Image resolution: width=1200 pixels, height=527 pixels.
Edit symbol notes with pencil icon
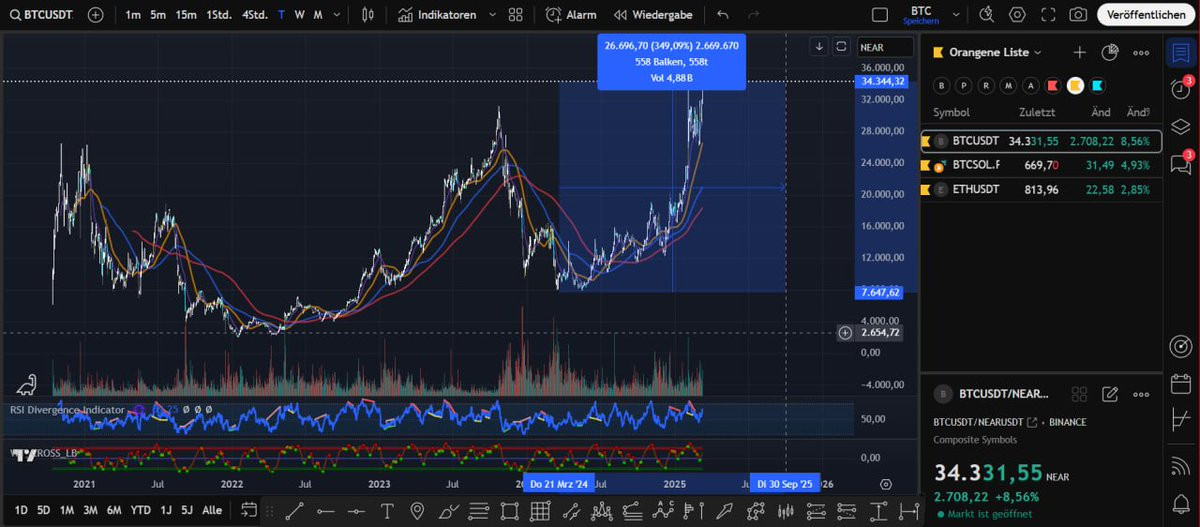(x=1109, y=395)
